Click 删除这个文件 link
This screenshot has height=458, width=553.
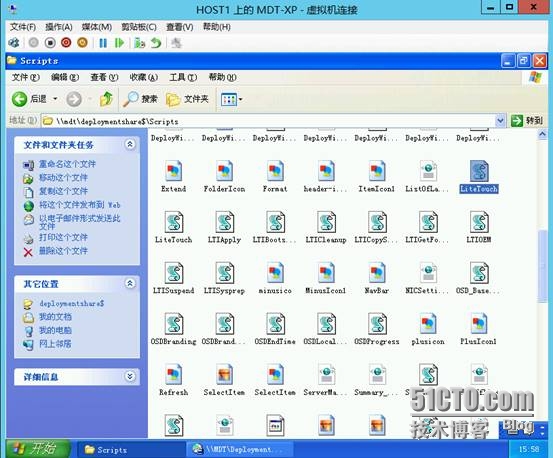pyautogui.click(x=63, y=251)
